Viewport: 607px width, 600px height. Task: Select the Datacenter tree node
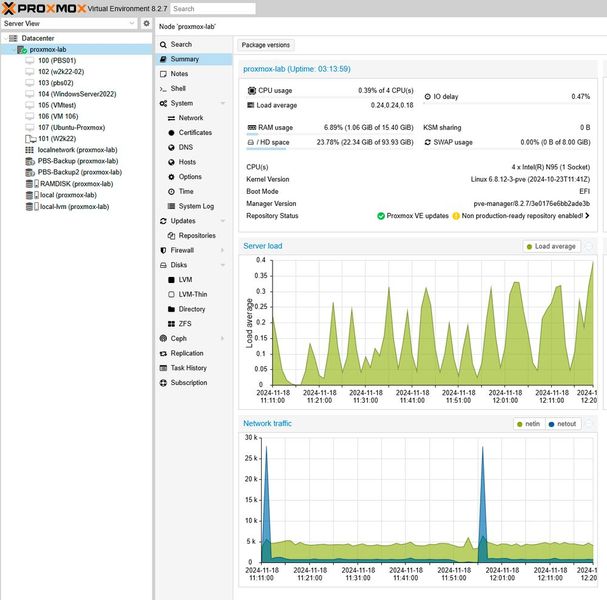point(38,38)
